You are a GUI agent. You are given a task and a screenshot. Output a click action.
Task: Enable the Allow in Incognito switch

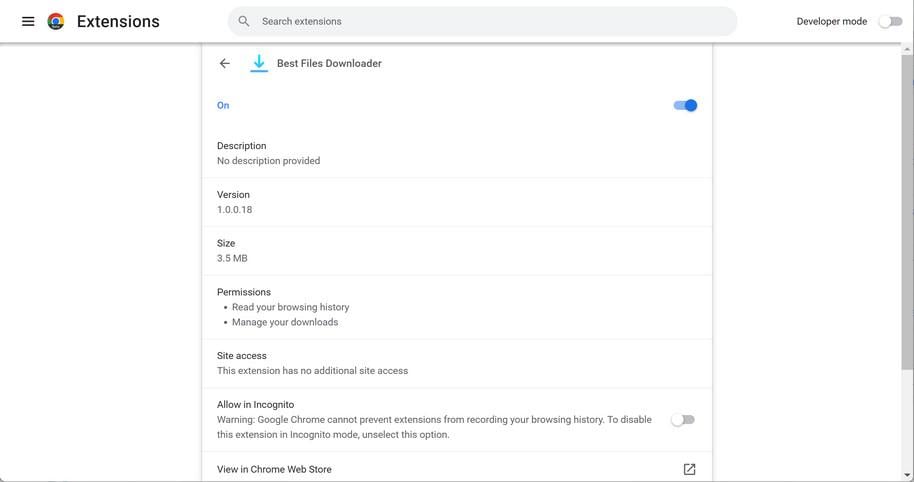[x=683, y=420]
